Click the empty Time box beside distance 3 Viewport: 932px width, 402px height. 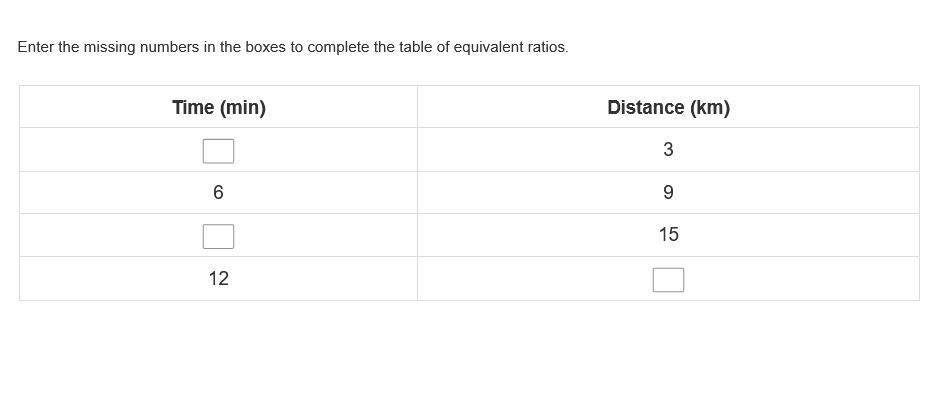coord(218,151)
